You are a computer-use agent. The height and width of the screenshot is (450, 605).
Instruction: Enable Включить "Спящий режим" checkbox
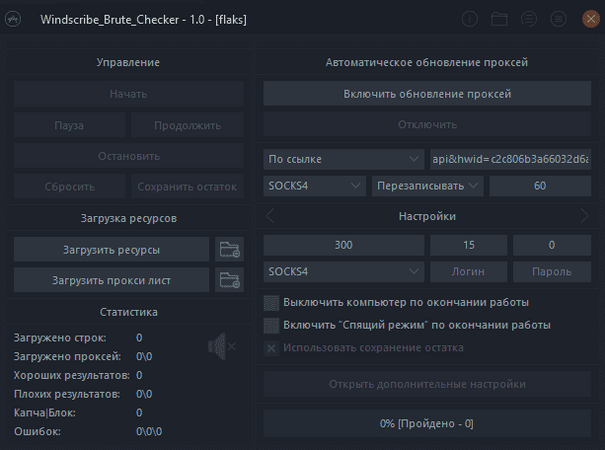(271, 326)
